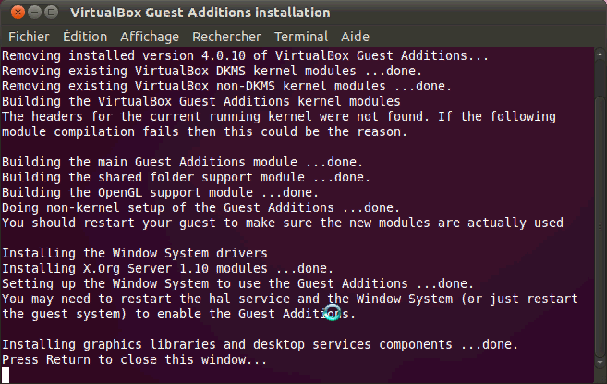
Task: Maximize the terminal window
Action: [51, 12]
